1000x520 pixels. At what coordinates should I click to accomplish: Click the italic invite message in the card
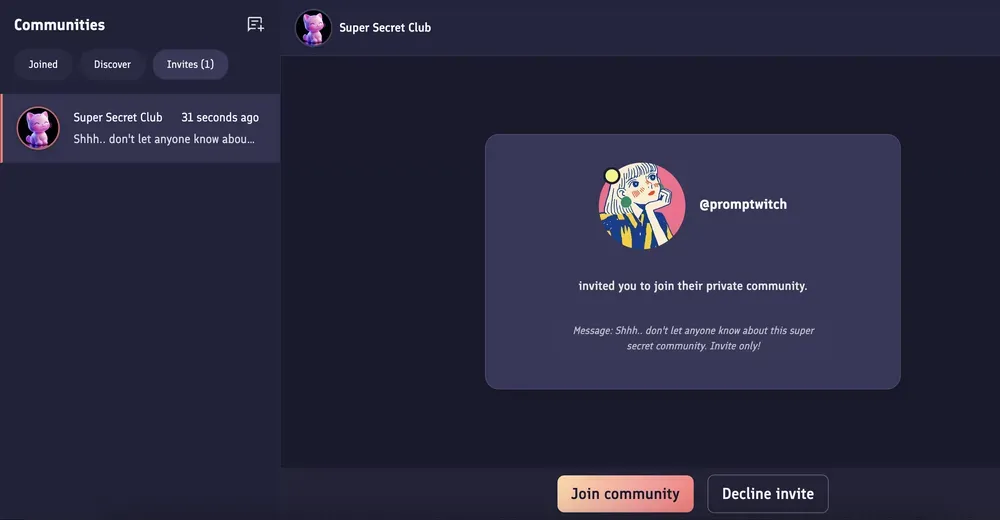tap(692, 338)
